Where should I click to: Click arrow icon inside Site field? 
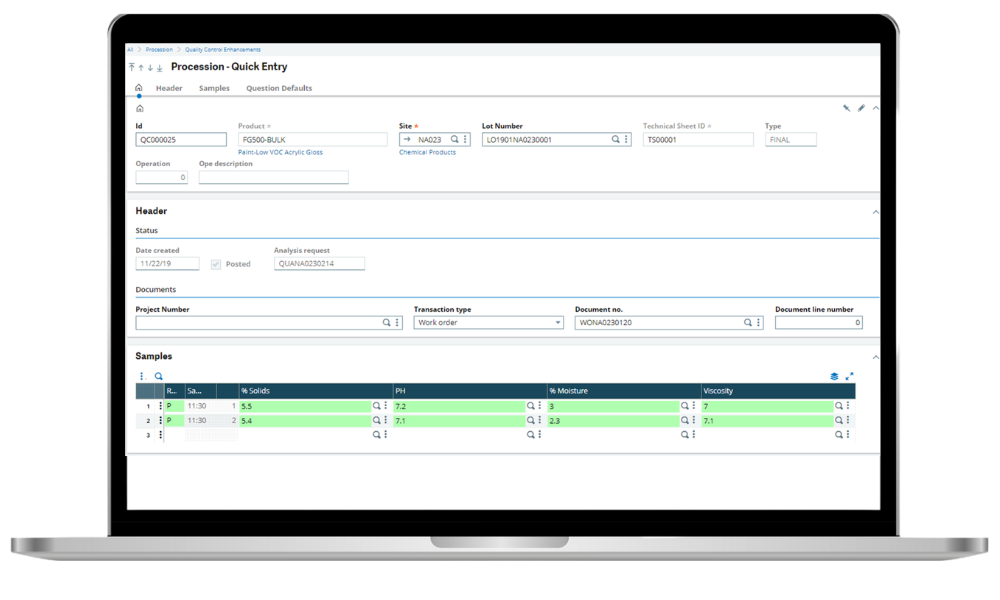tap(407, 139)
